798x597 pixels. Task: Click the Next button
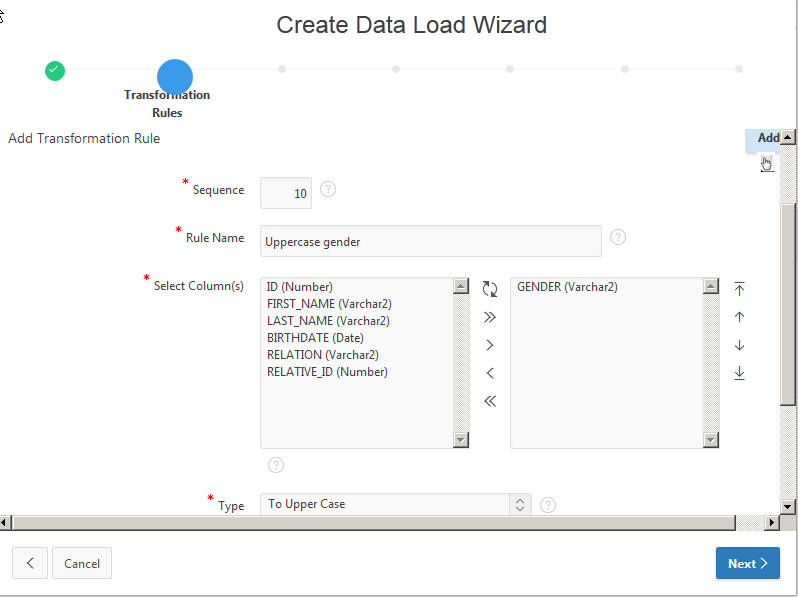coord(748,563)
